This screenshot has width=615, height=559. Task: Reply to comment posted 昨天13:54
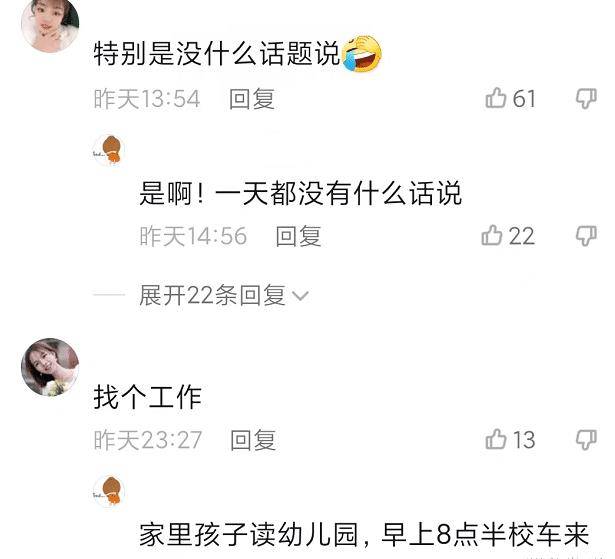pyautogui.click(x=252, y=98)
